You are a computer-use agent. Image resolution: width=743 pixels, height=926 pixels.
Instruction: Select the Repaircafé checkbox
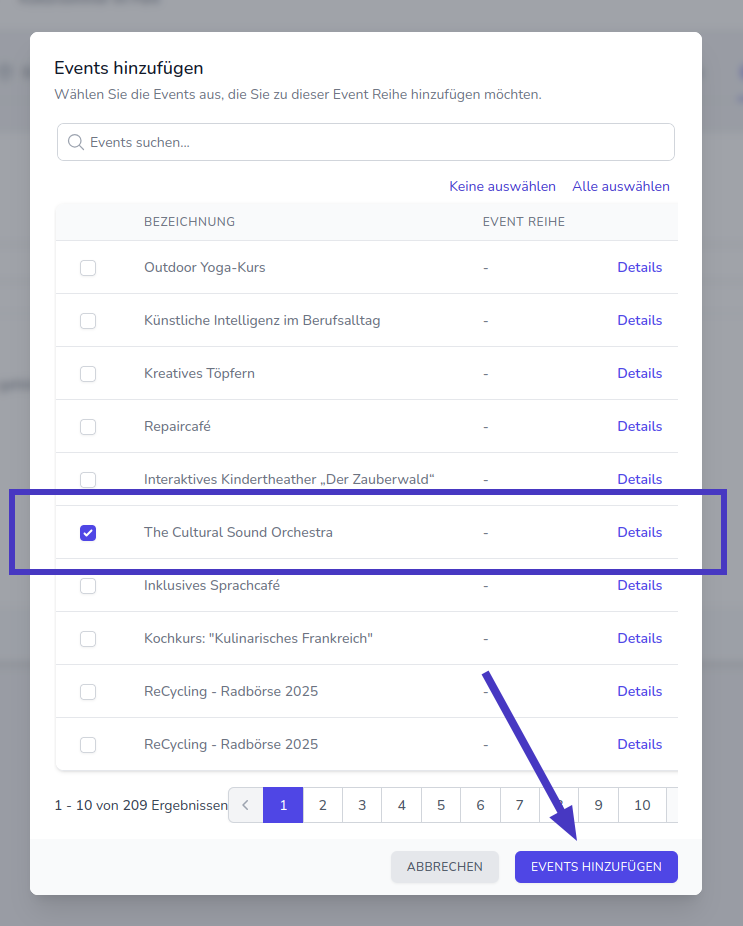pos(88,427)
